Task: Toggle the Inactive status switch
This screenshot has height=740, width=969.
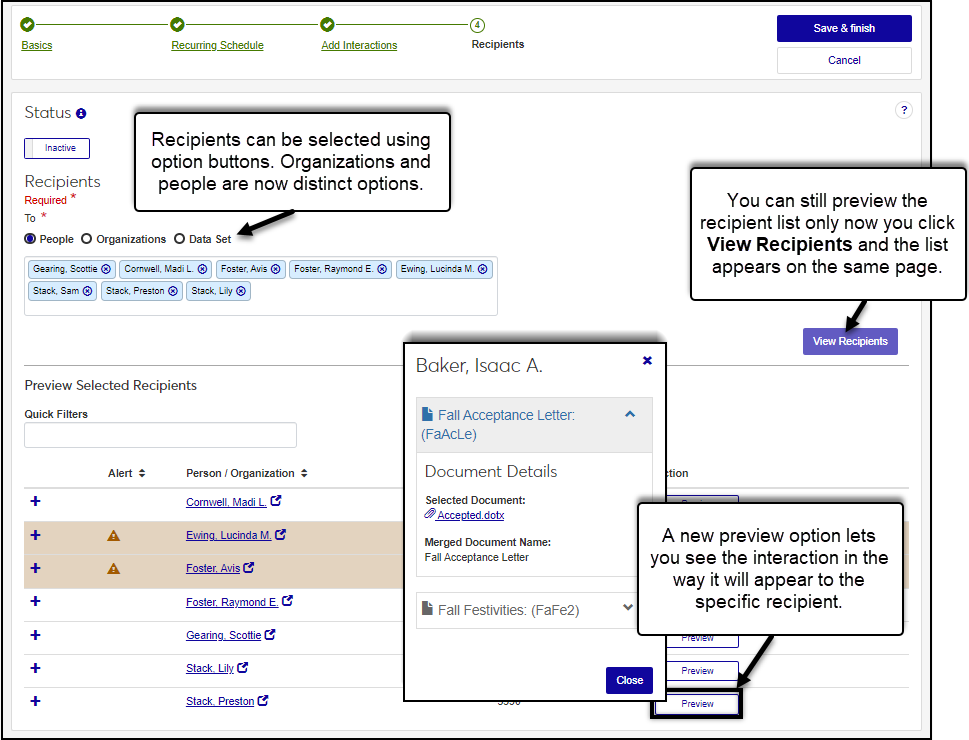Action: point(57,148)
